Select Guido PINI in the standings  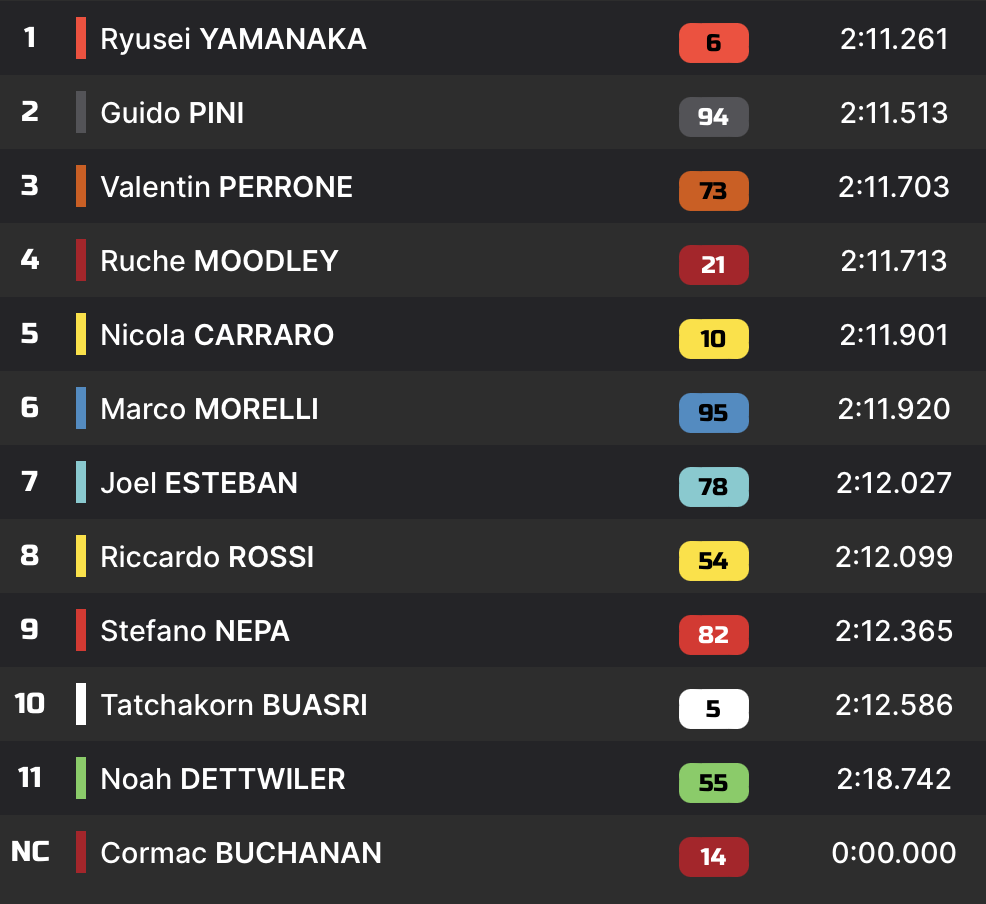(x=172, y=113)
